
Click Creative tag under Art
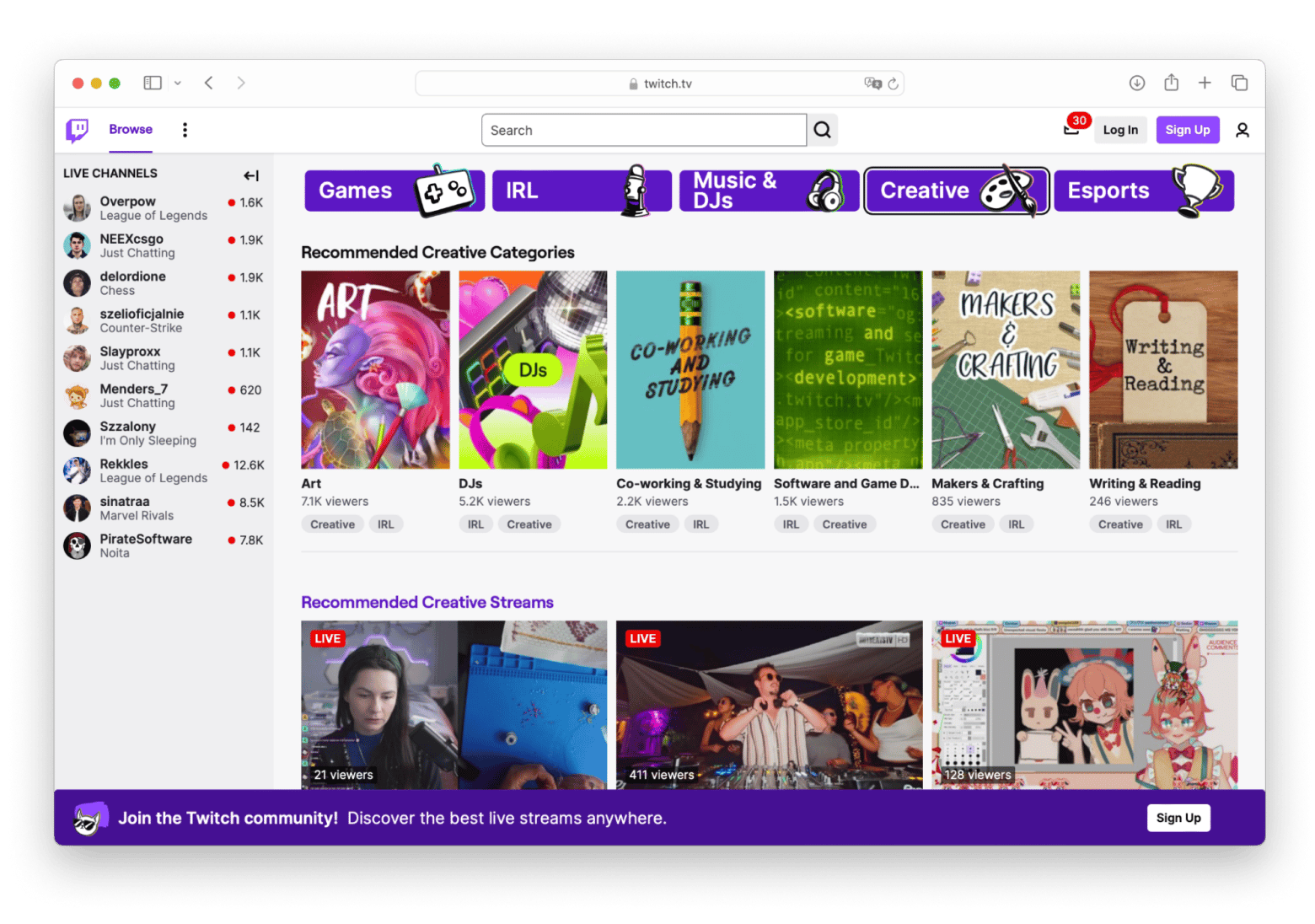tap(332, 524)
